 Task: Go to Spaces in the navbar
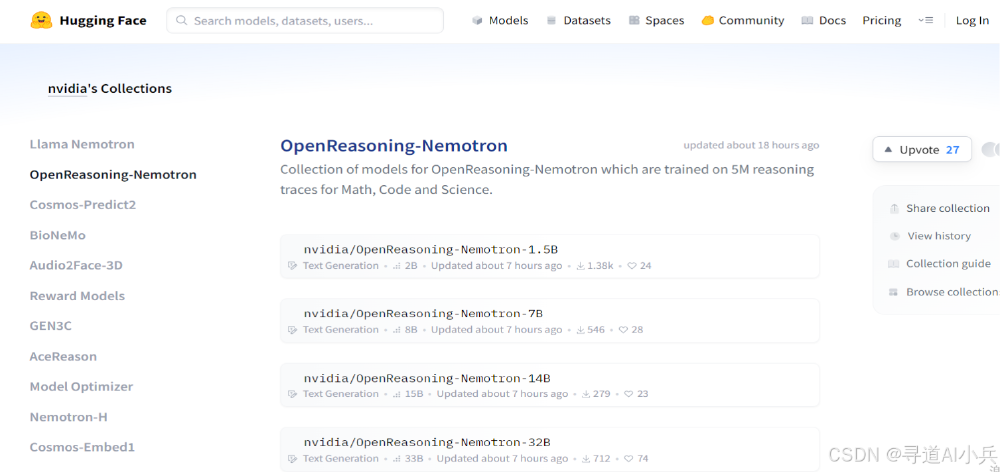tap(656, 20)
